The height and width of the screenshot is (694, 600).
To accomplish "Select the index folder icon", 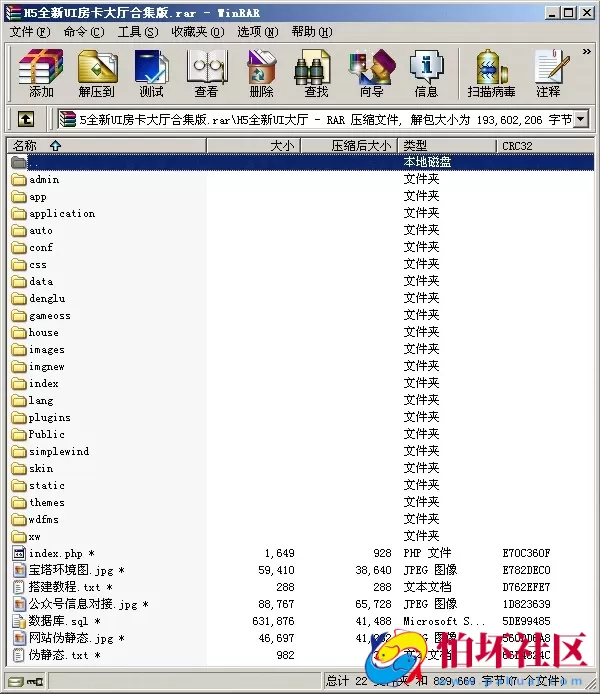I will pyautogui.click(x=19, y=383).
